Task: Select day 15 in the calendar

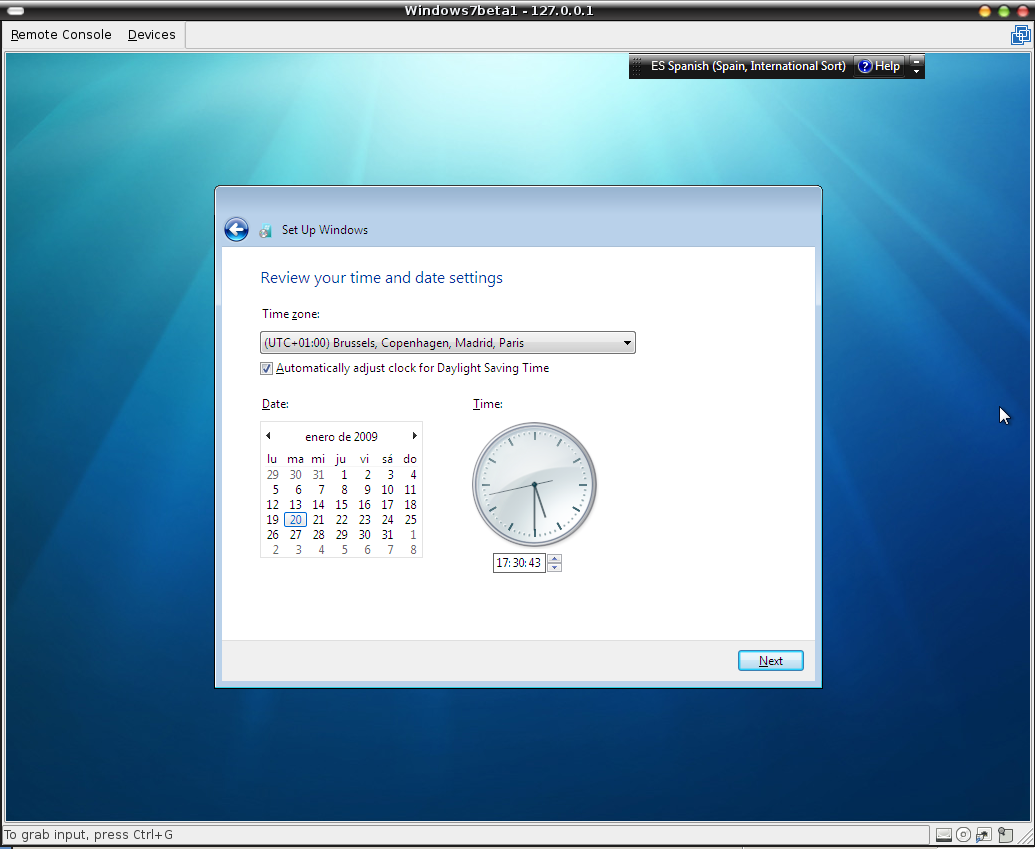Action: [x=341, y=504]
